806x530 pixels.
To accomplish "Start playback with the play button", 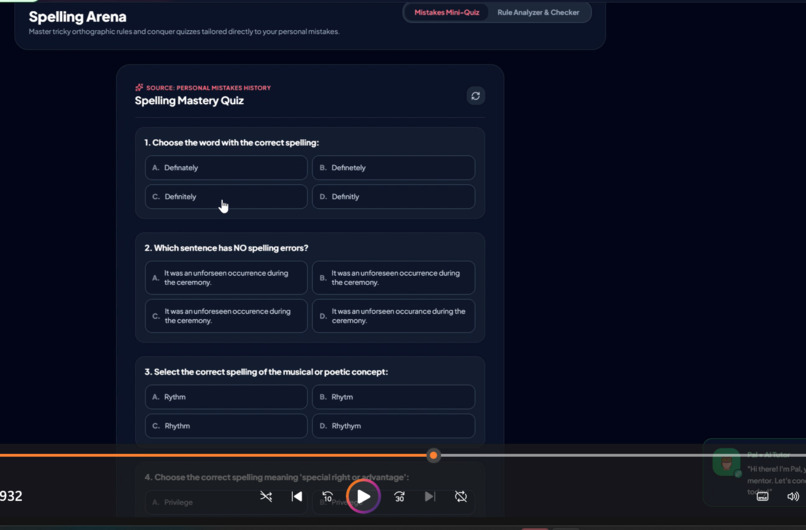I will 363,497.
